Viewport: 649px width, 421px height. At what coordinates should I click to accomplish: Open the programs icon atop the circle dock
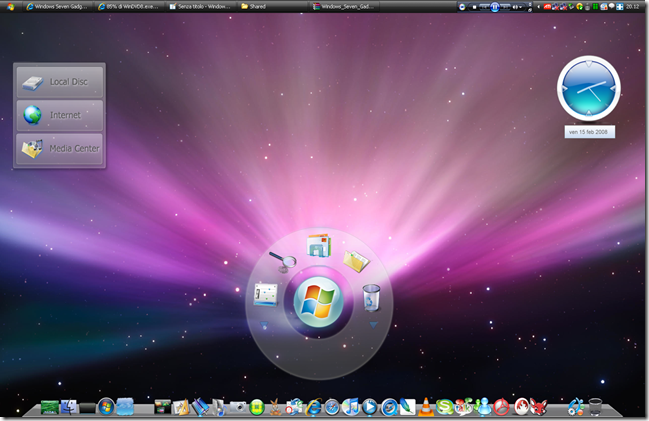[x=318, y=245]
